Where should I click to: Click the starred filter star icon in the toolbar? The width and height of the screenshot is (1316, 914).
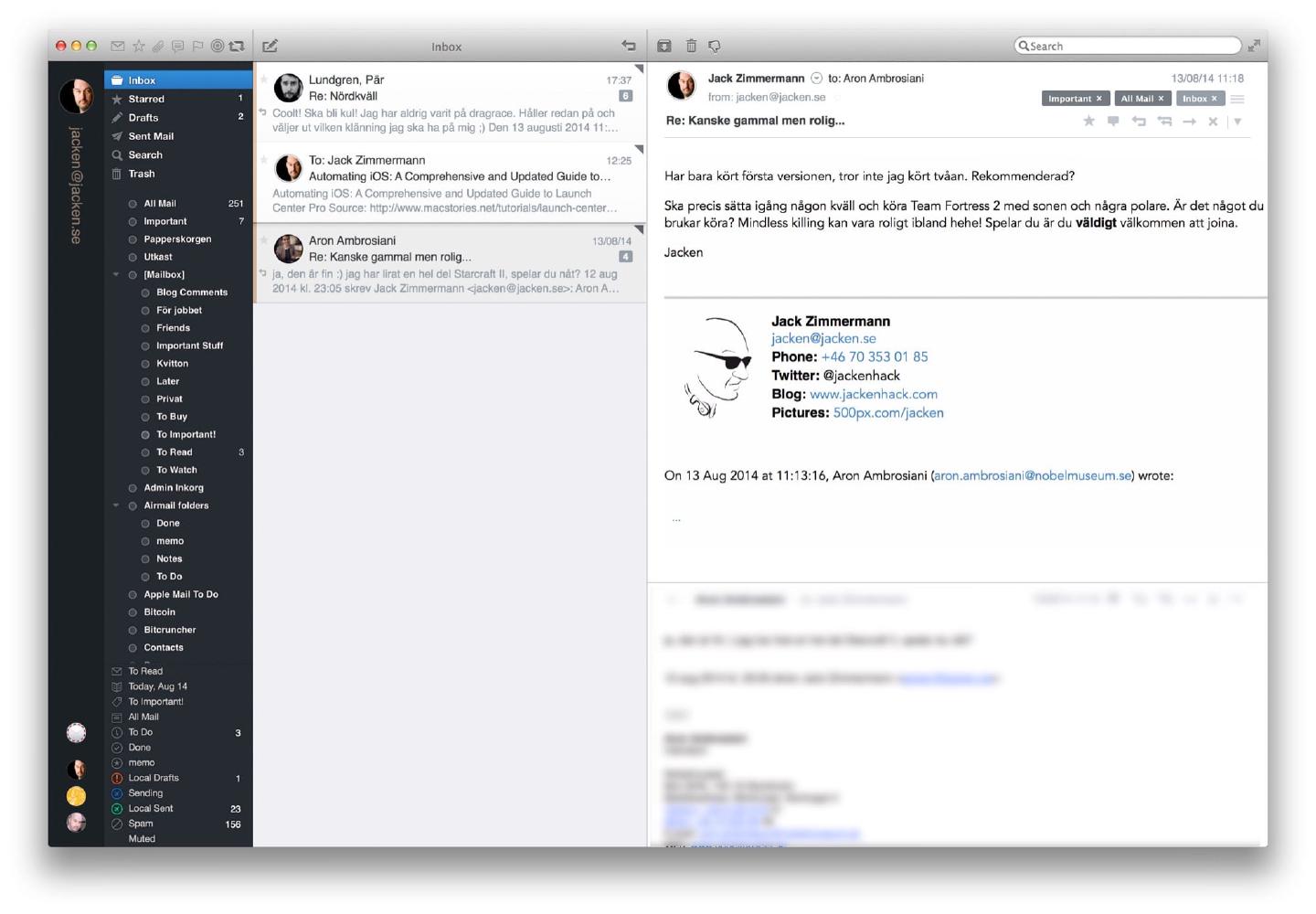point(139,46)
